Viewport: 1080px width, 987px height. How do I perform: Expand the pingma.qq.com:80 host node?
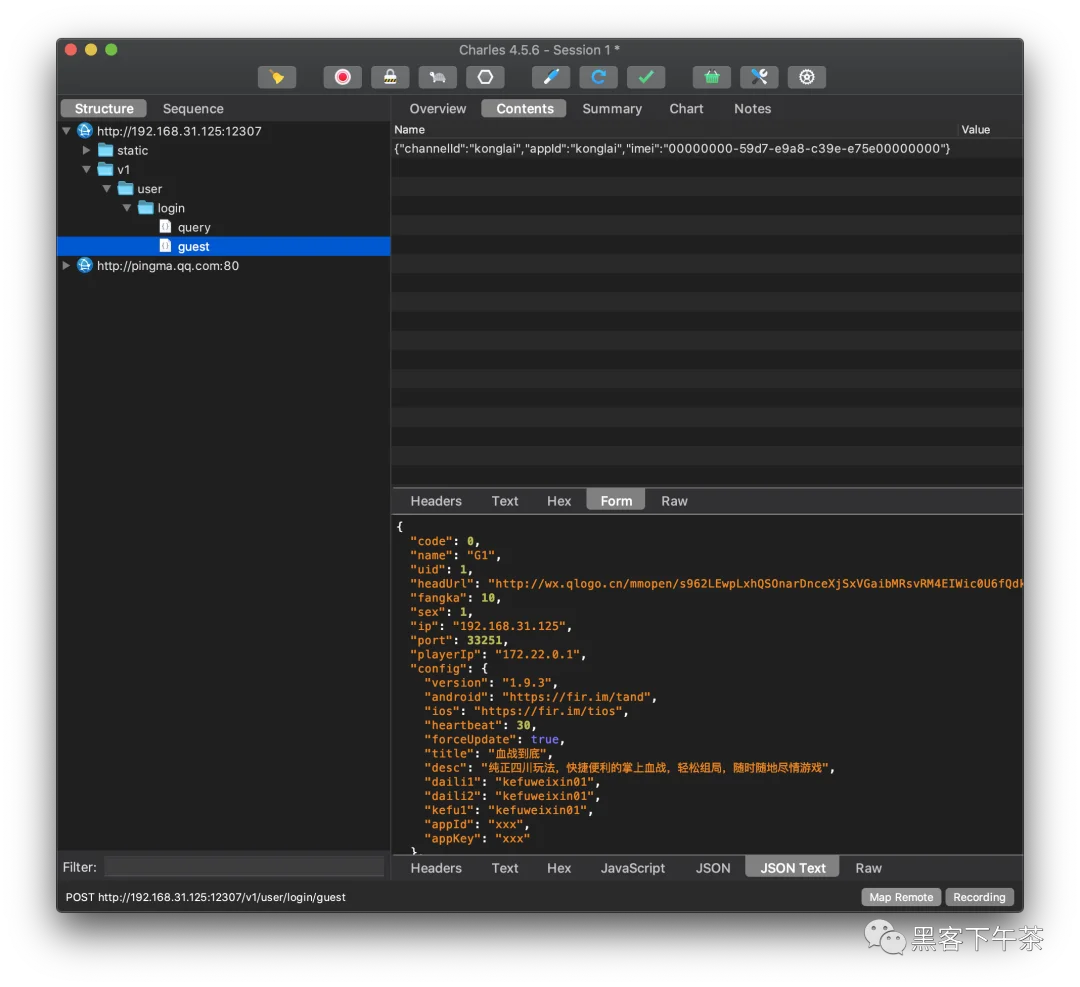pos(66,266)
